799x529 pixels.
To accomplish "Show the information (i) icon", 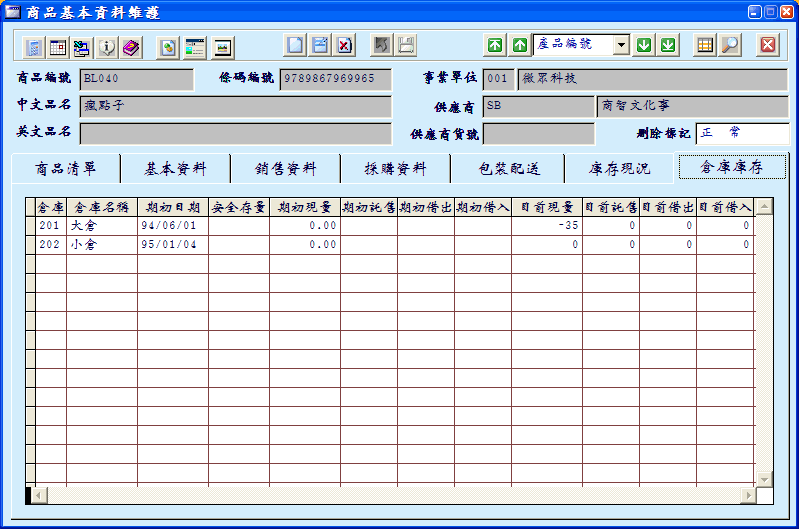I will [107, 47].
